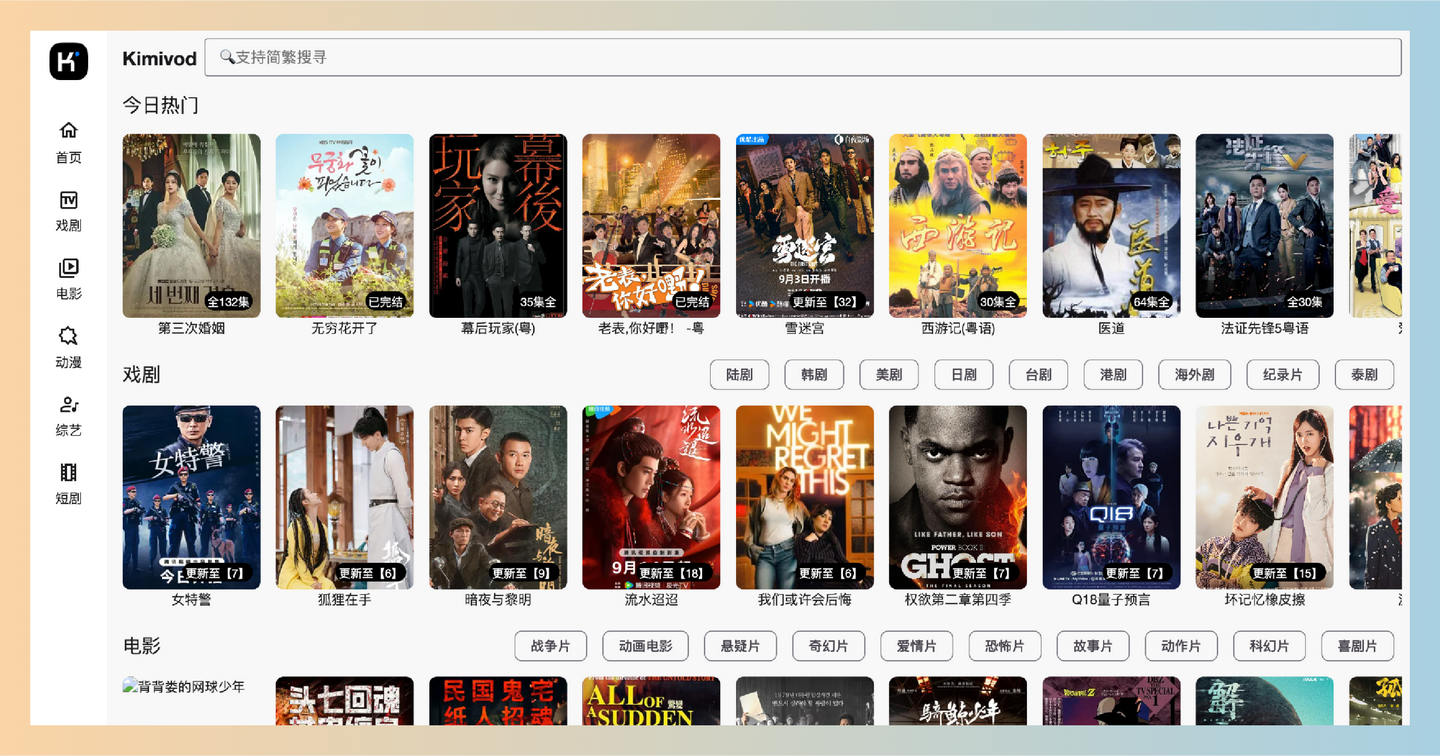Click the 流水迢迢 title text
The width and height of the screenshot is (1440, 756).
(651, 600)
